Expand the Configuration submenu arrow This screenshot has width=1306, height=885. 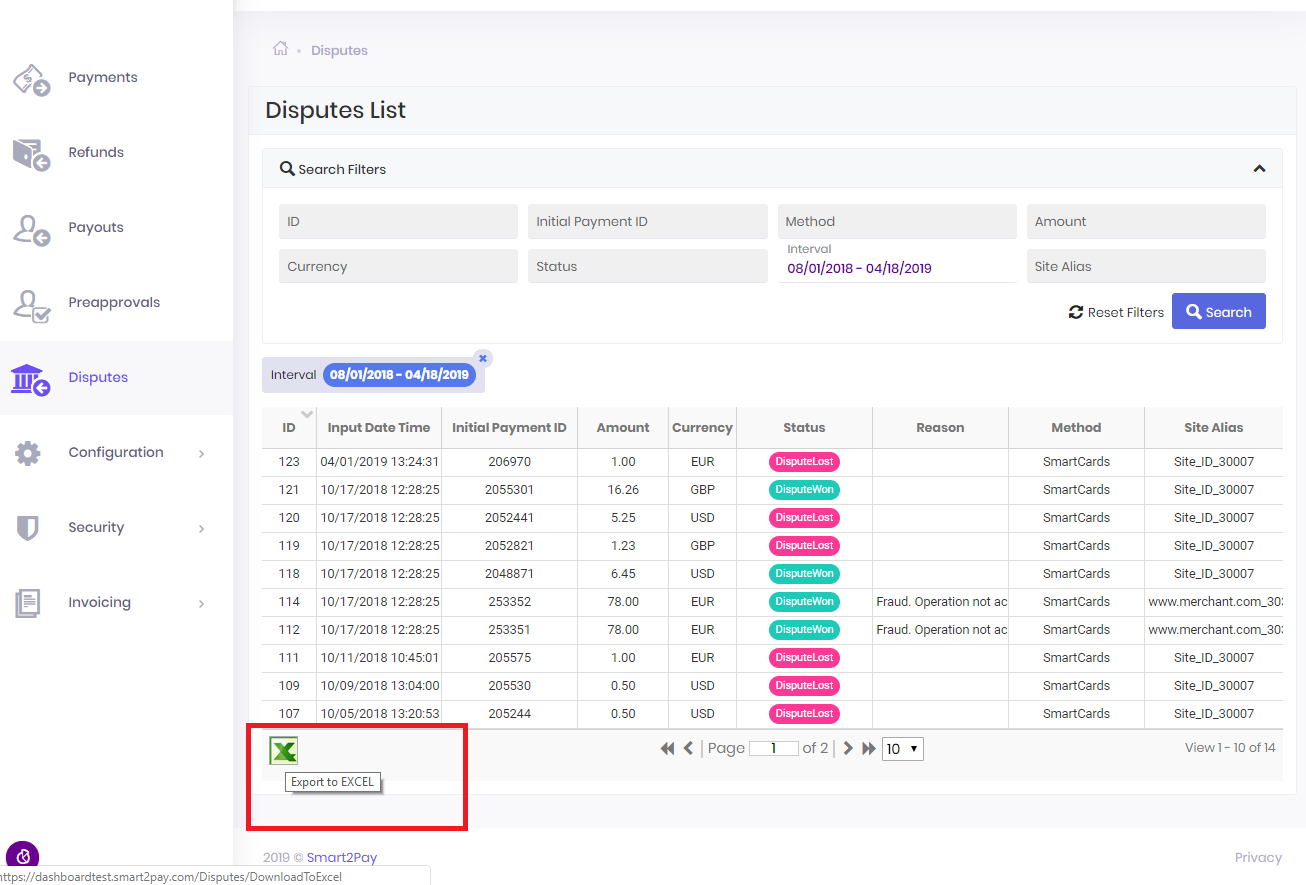[201, 454]
